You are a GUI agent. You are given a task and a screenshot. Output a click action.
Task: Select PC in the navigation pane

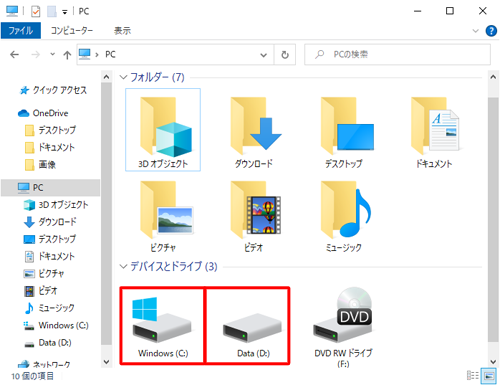click(50, 187)
